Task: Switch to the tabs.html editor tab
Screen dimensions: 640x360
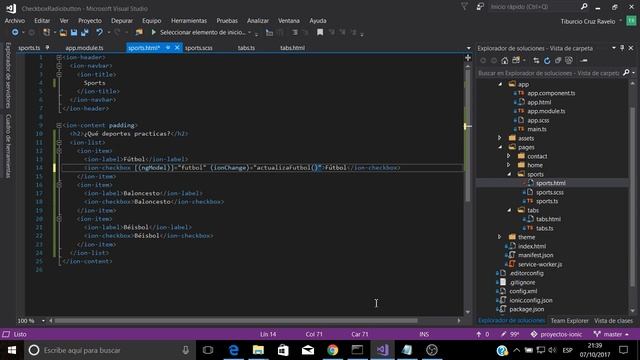Action: tap(292, 48)
